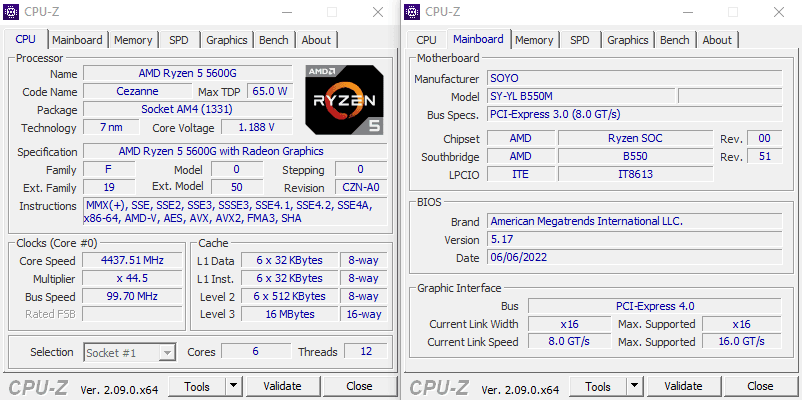Image resolution: width=802 pixels, height=400 pixels.
Task: Select Bench tab in left window
Action: (x=274, y=40)
